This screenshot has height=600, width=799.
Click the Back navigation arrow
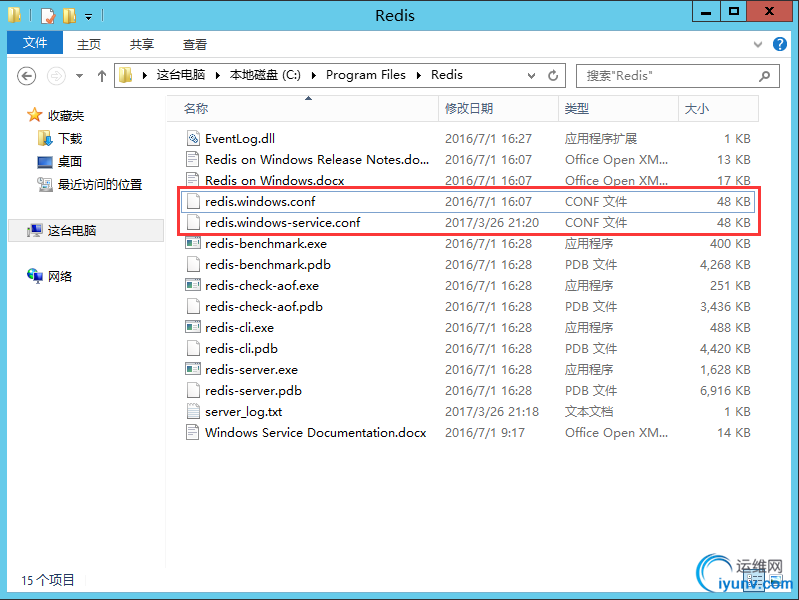[x=26, y=76]
